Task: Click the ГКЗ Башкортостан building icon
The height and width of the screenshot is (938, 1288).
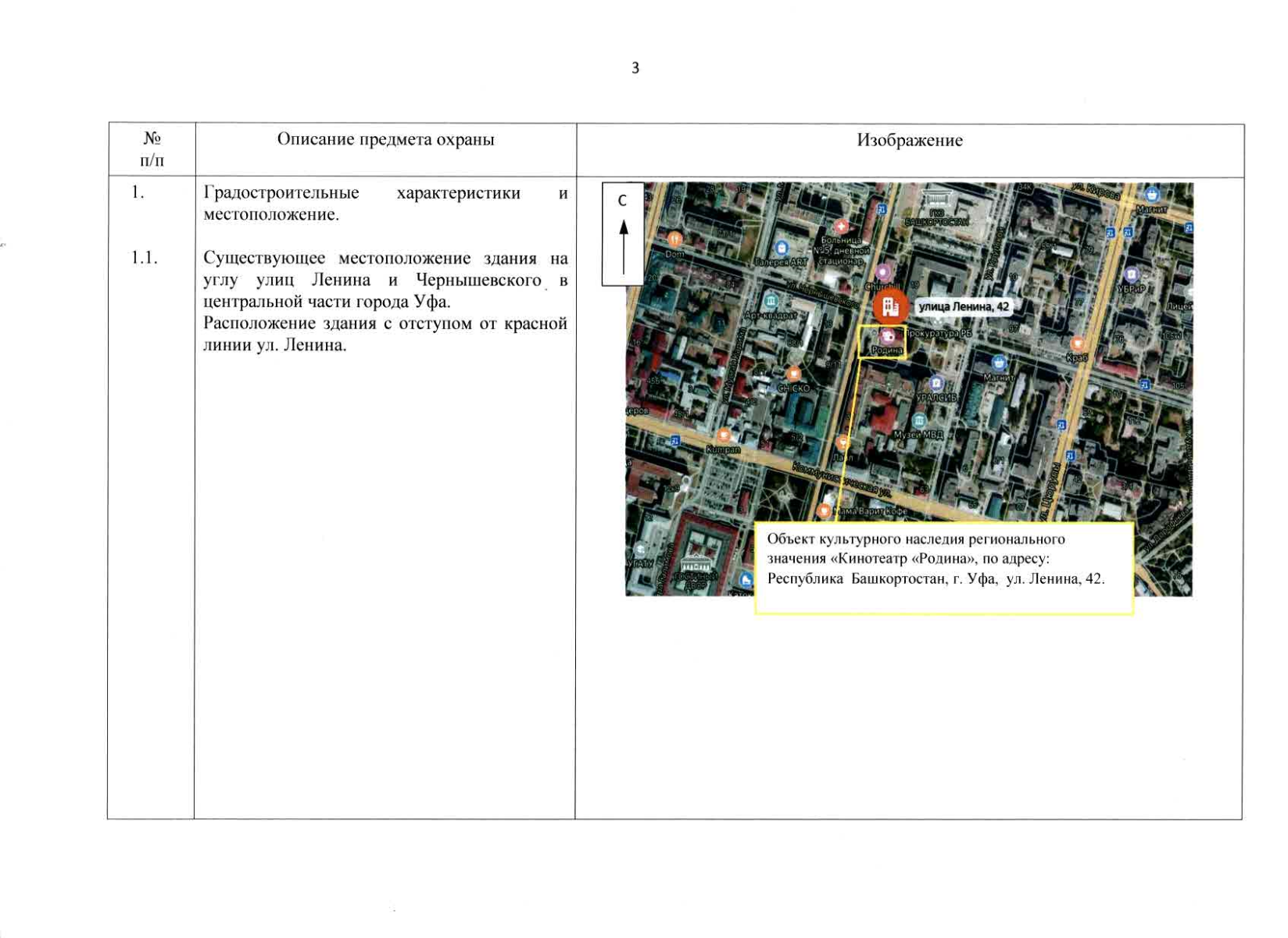Action: click(x=936, y=199)
